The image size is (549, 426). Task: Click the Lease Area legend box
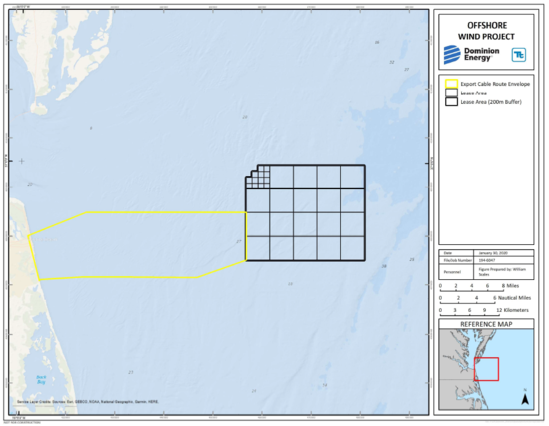pyautogui.click(x=451, y=93)
